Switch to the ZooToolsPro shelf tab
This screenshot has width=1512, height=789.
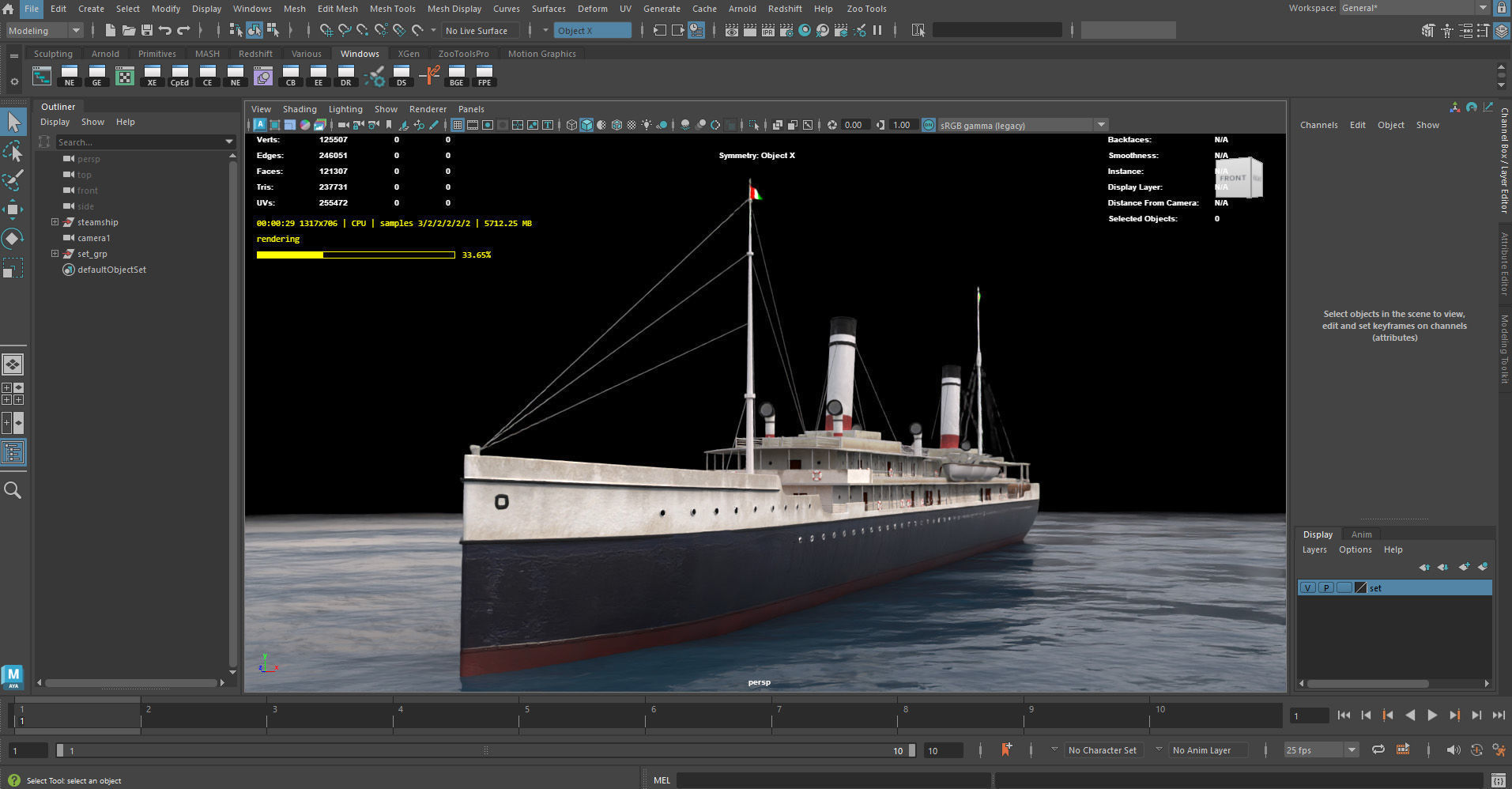[x=463, y=54]
